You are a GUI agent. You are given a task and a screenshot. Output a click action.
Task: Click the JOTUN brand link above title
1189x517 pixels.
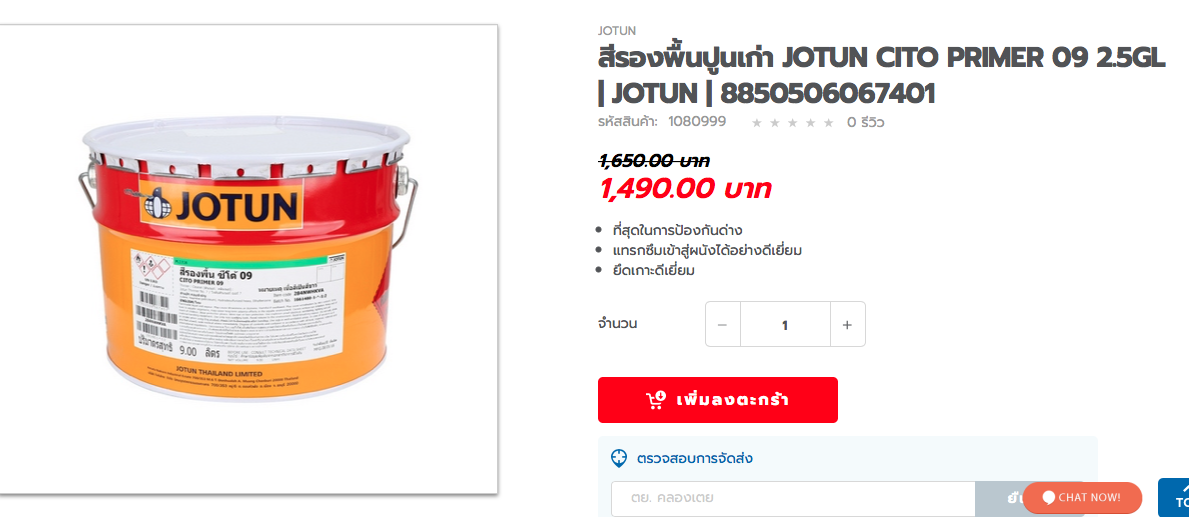click(616, 31)
